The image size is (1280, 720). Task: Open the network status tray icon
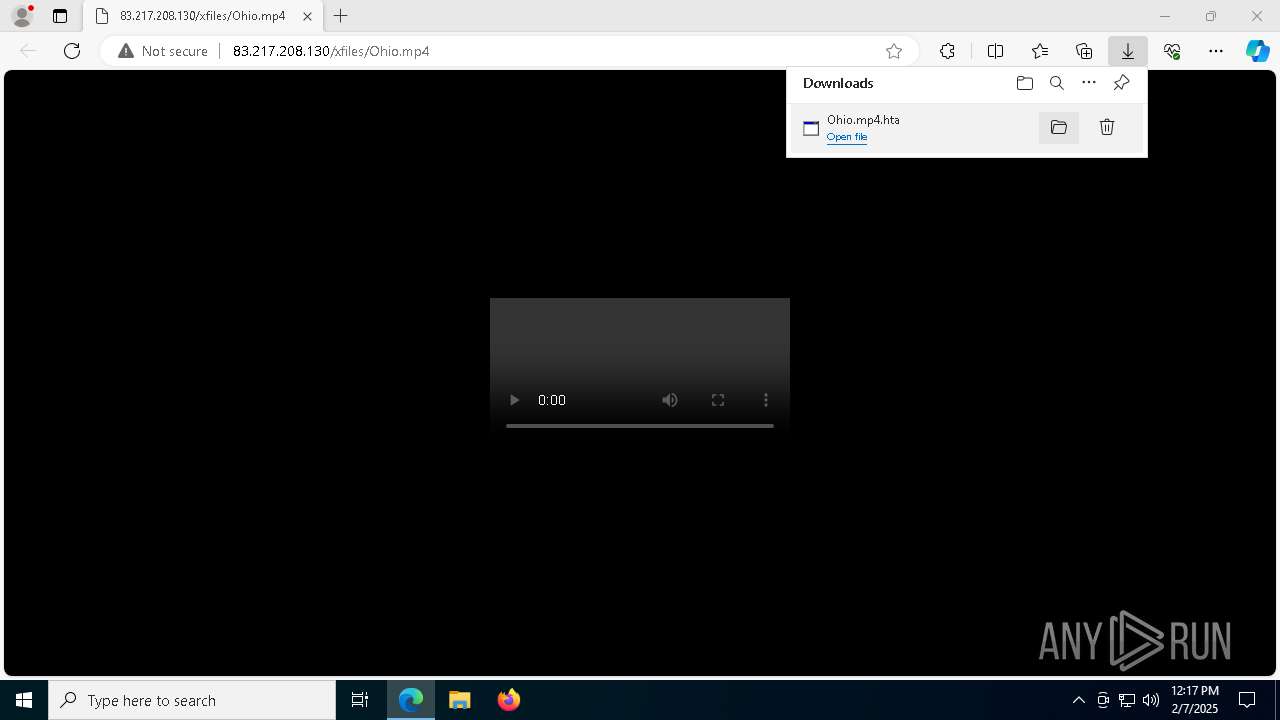coord(1127,700)
